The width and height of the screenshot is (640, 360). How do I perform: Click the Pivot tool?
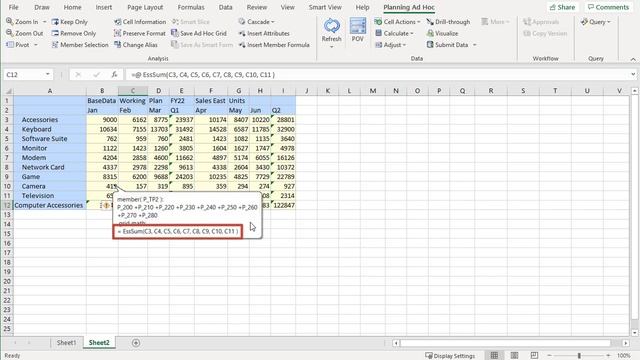click(x=18, y=44)
